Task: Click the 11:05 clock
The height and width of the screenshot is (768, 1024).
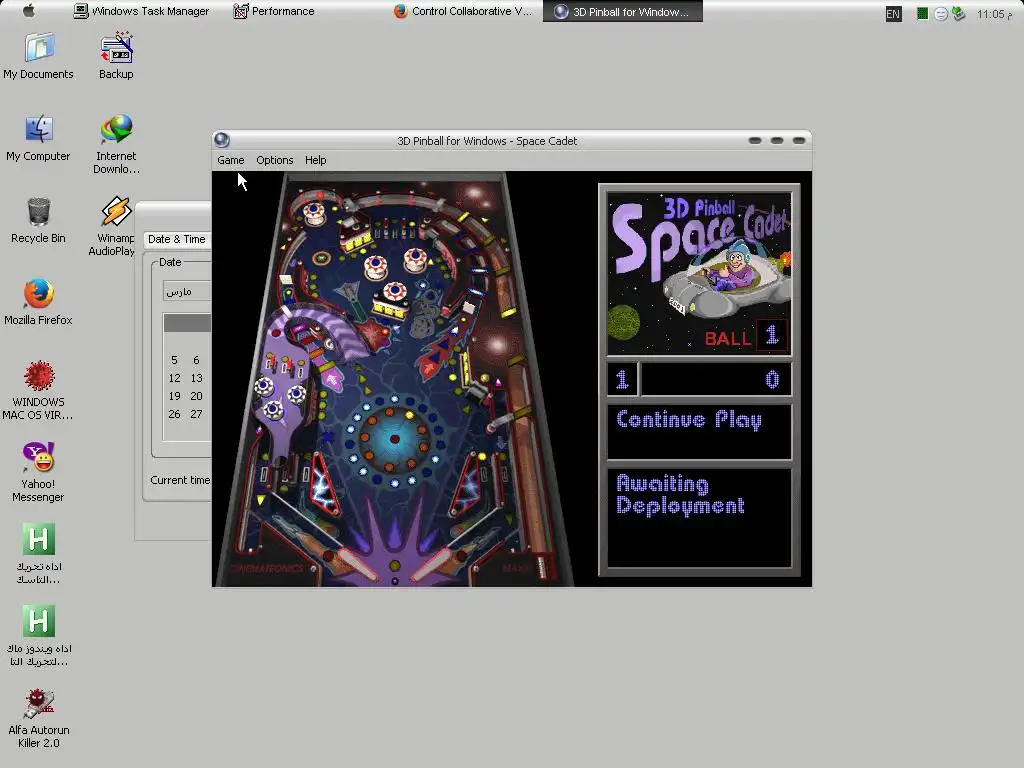Action: click(994, 14)
